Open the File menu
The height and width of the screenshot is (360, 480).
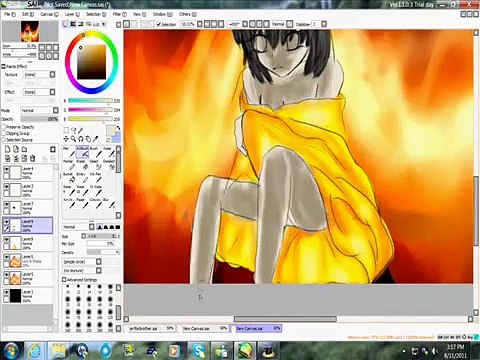point(10,14)
